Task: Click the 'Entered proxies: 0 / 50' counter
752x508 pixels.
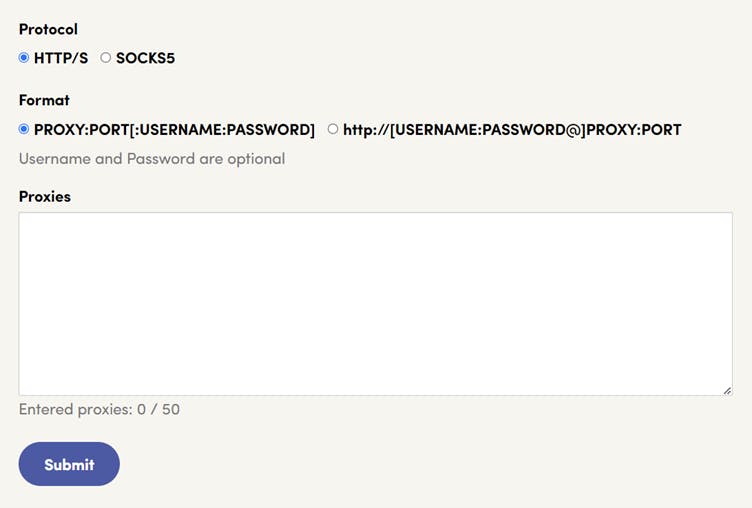Action: 99,409
